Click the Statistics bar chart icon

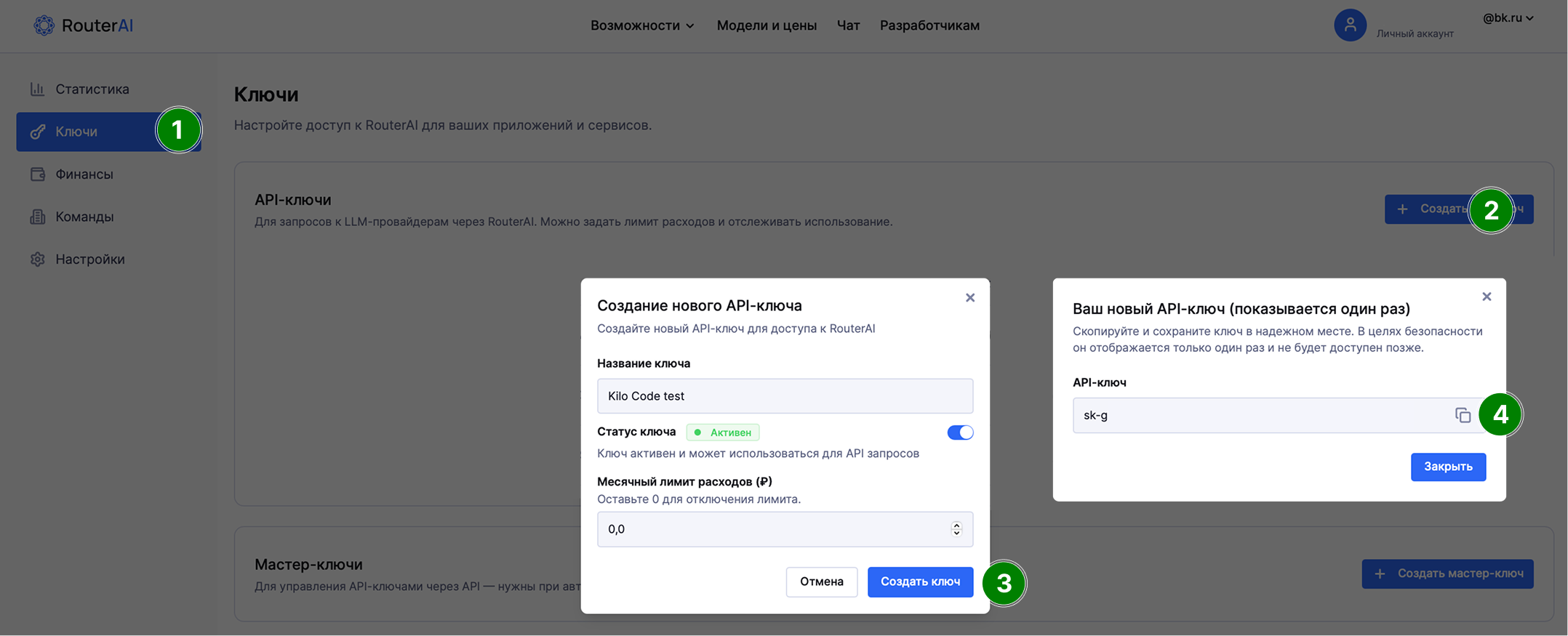(37, 89)
